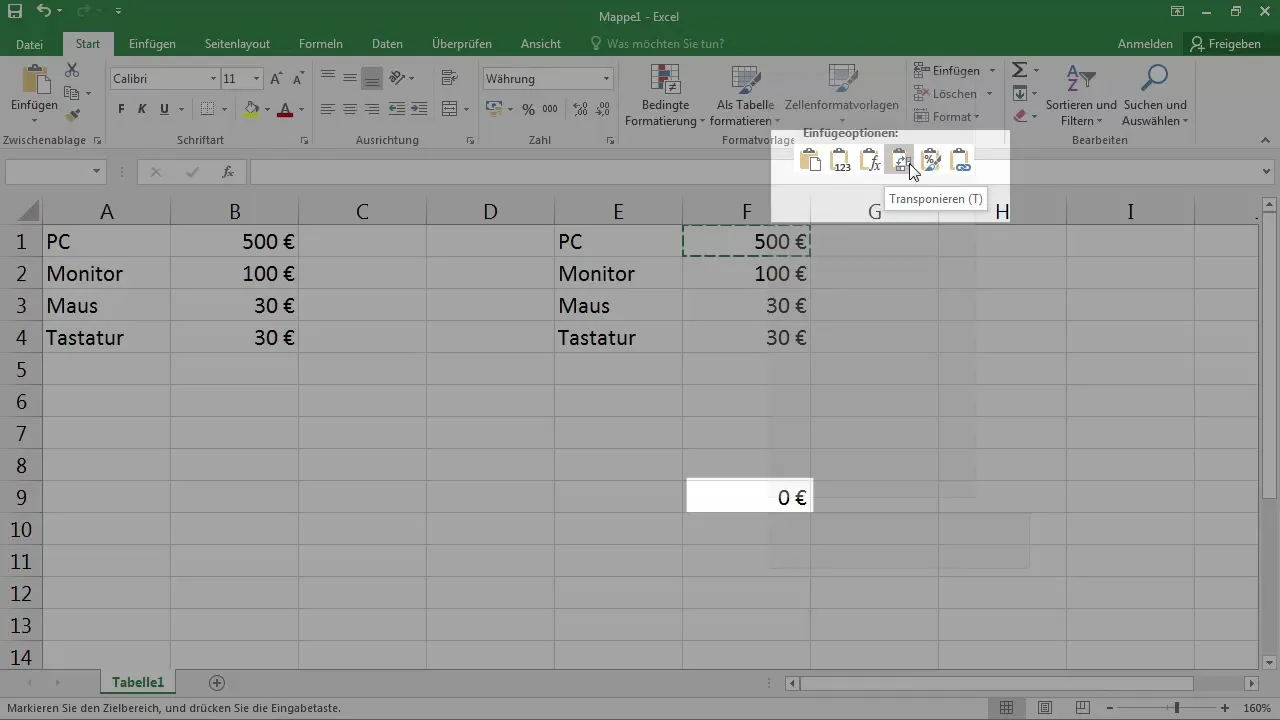Click the zoom slider handle
1280x720 pixels.
(x=1176, y=707)
